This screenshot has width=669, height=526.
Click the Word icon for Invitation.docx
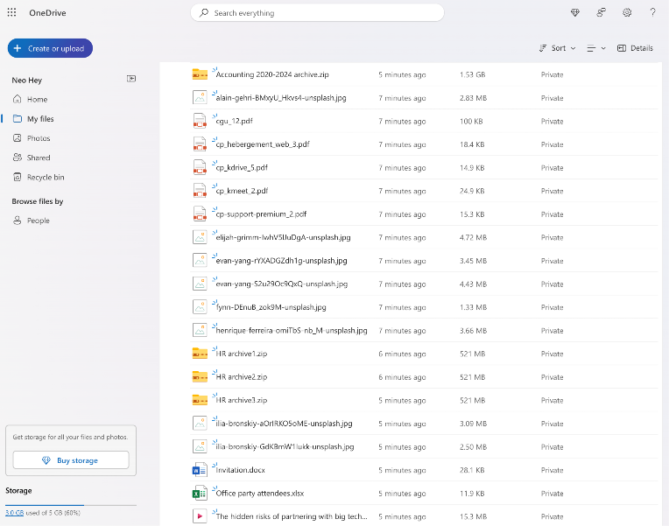pos(200,470)
